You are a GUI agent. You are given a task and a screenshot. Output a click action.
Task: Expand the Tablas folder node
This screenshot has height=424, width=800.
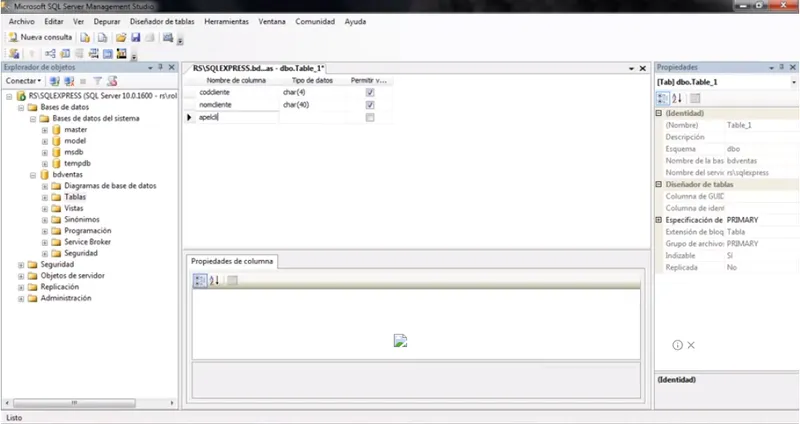[x=44, y=197]
